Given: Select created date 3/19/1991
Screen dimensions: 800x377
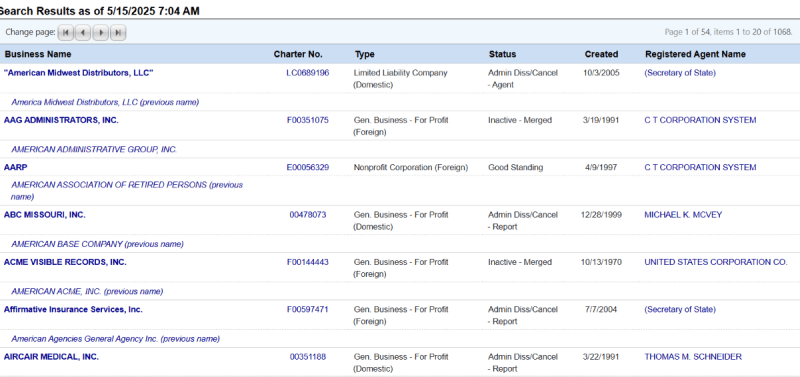Looking at the screenshot, I should tap(601, 120).
